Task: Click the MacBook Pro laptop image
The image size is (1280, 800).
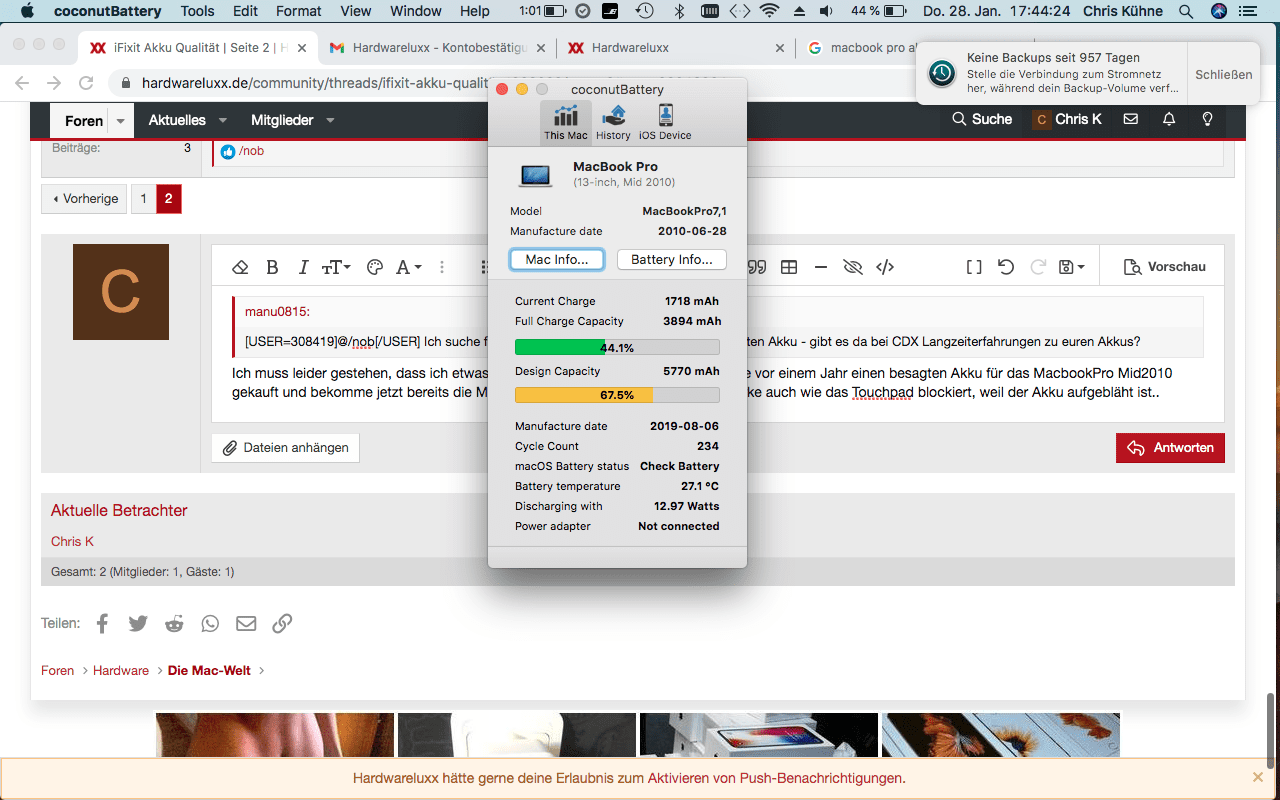Action: (x=536, y=175)
